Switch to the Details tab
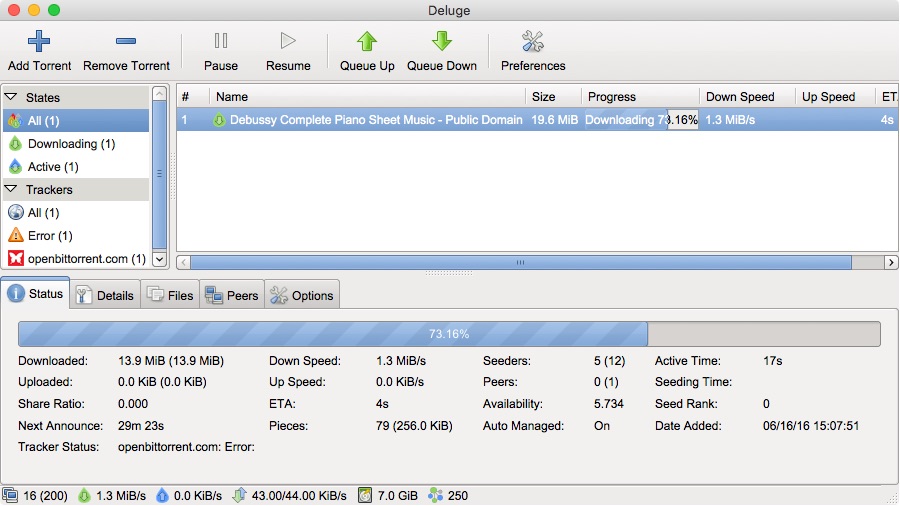 (105, 295)
